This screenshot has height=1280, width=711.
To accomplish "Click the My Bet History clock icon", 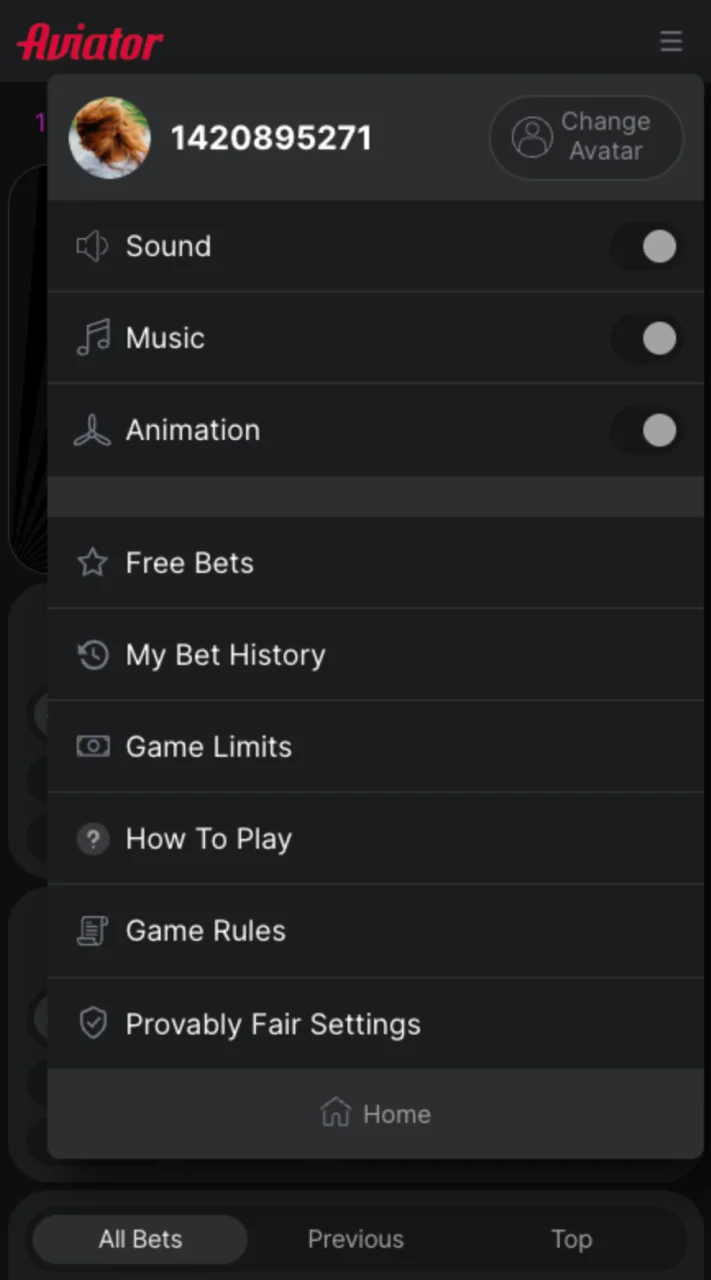I will pos(92,655).
